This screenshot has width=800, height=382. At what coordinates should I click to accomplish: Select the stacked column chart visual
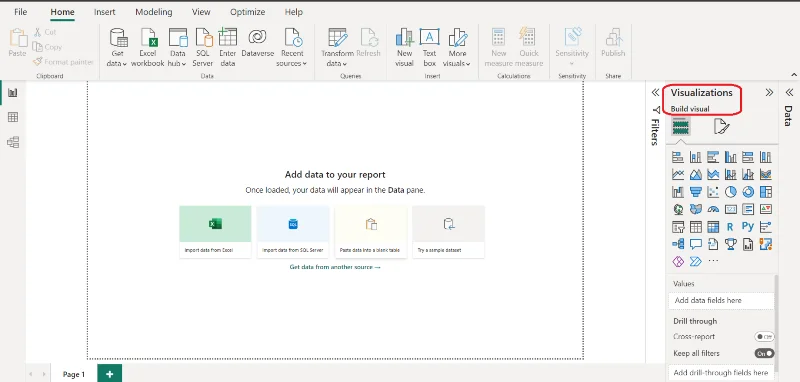pyautogui.click(x=695, y=157)
